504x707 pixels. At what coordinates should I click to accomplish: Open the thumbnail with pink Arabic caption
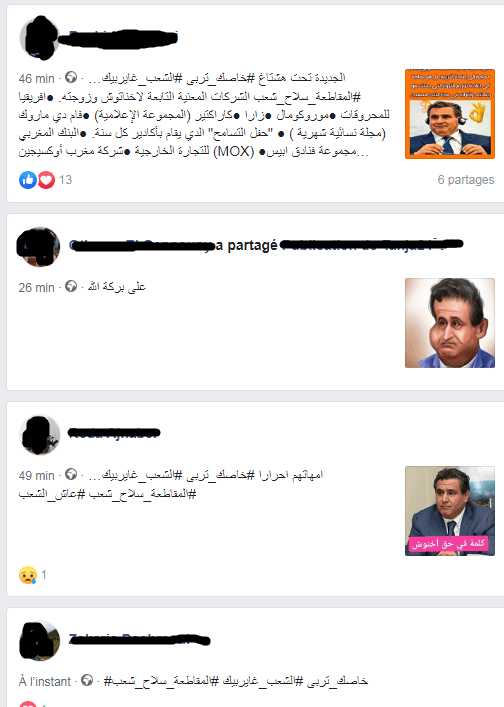[450, 511]
